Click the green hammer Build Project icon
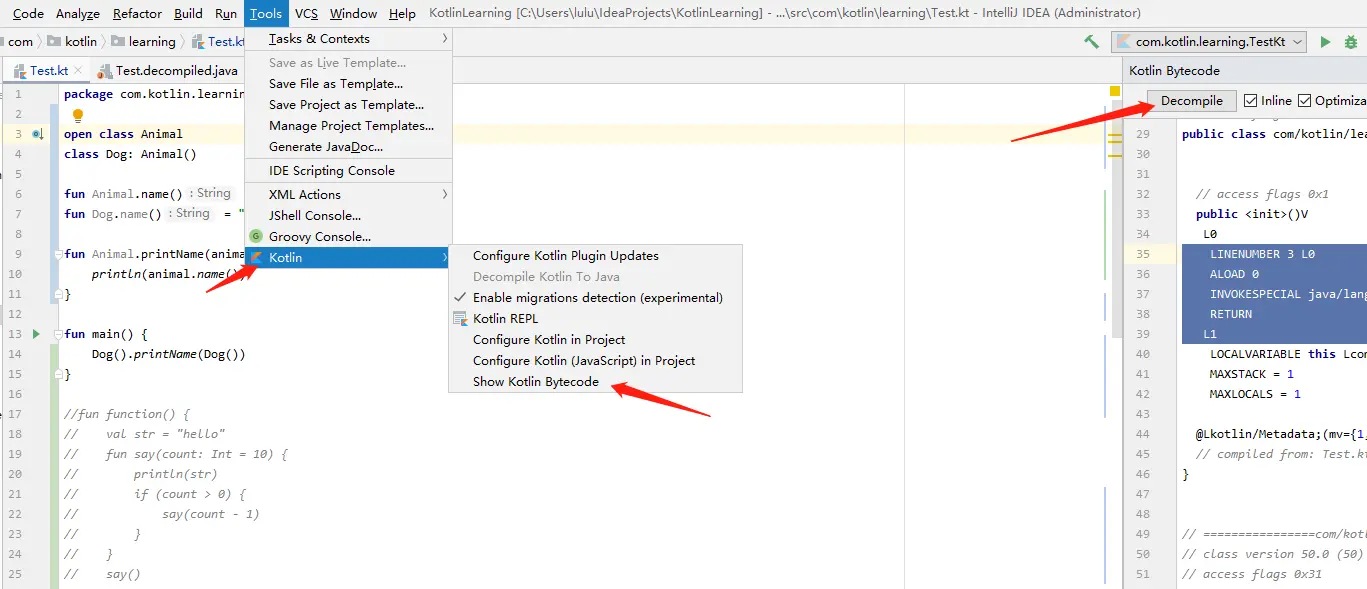This screenshot has height=589, width=1367. (x=1091, y=42)
